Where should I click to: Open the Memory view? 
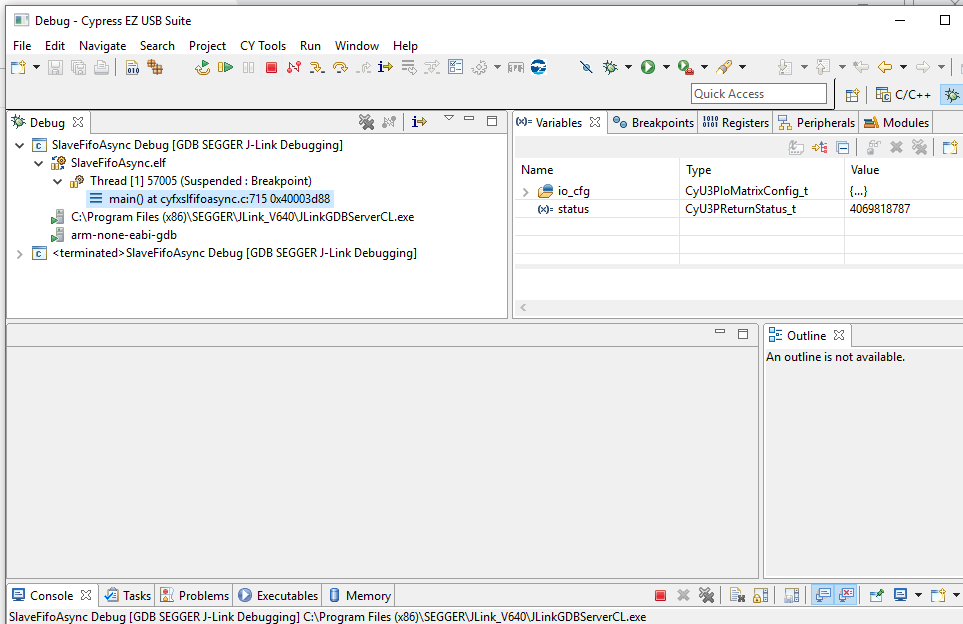coord(366,595)
